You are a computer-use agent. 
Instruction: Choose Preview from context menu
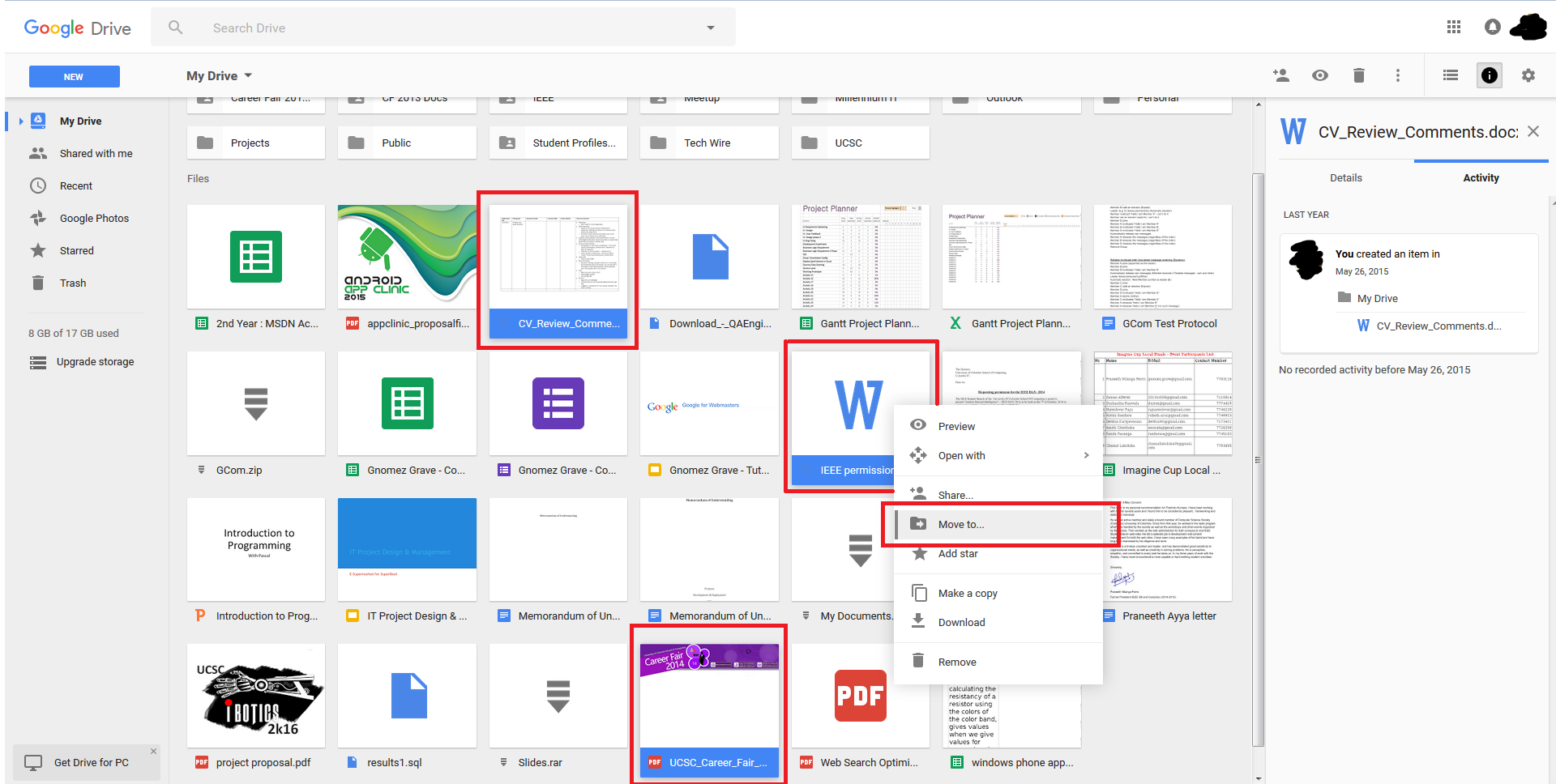[998, 426]
